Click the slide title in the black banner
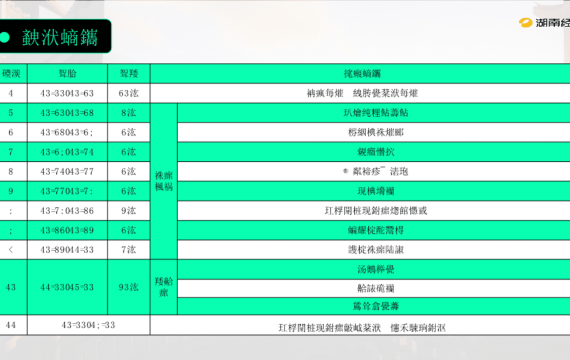 (x=60, y=37)
